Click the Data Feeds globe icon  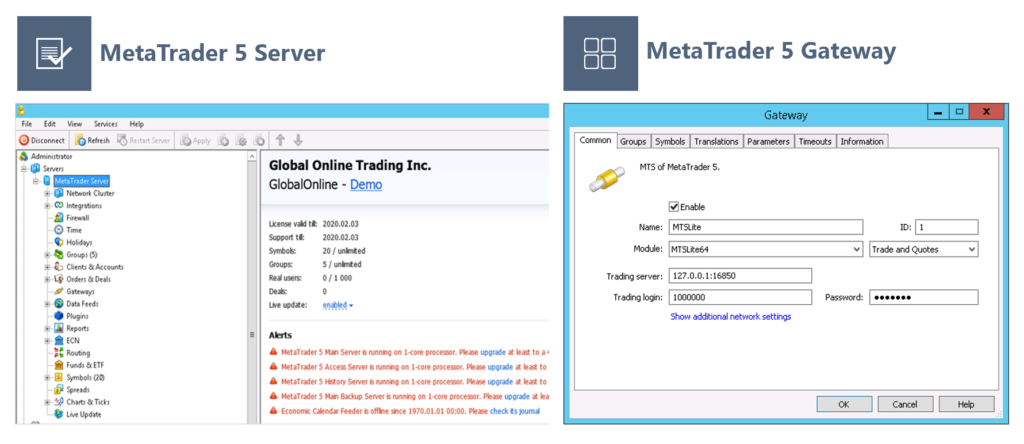pos(59,304)
